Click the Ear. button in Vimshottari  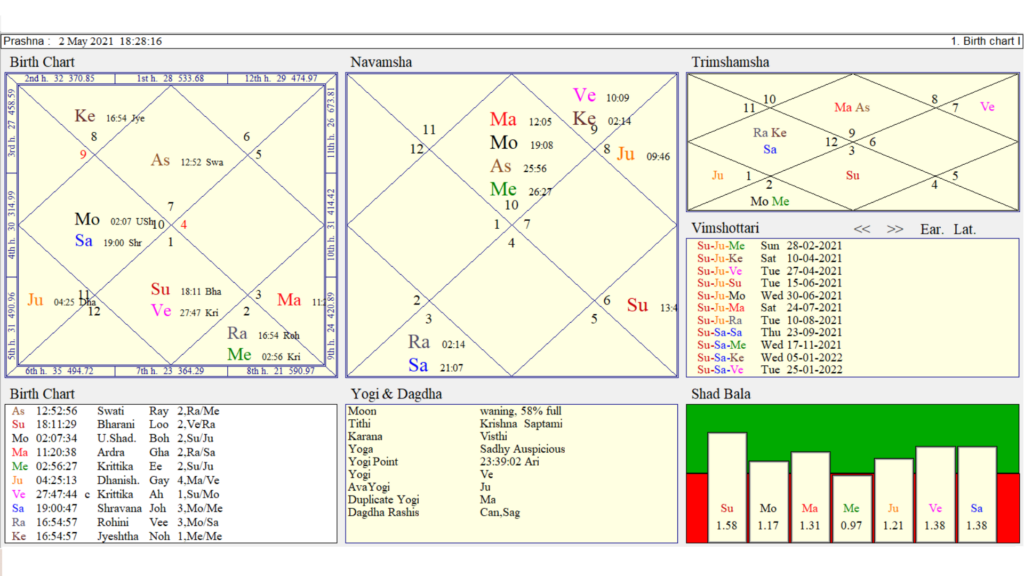tap(932, 229)
